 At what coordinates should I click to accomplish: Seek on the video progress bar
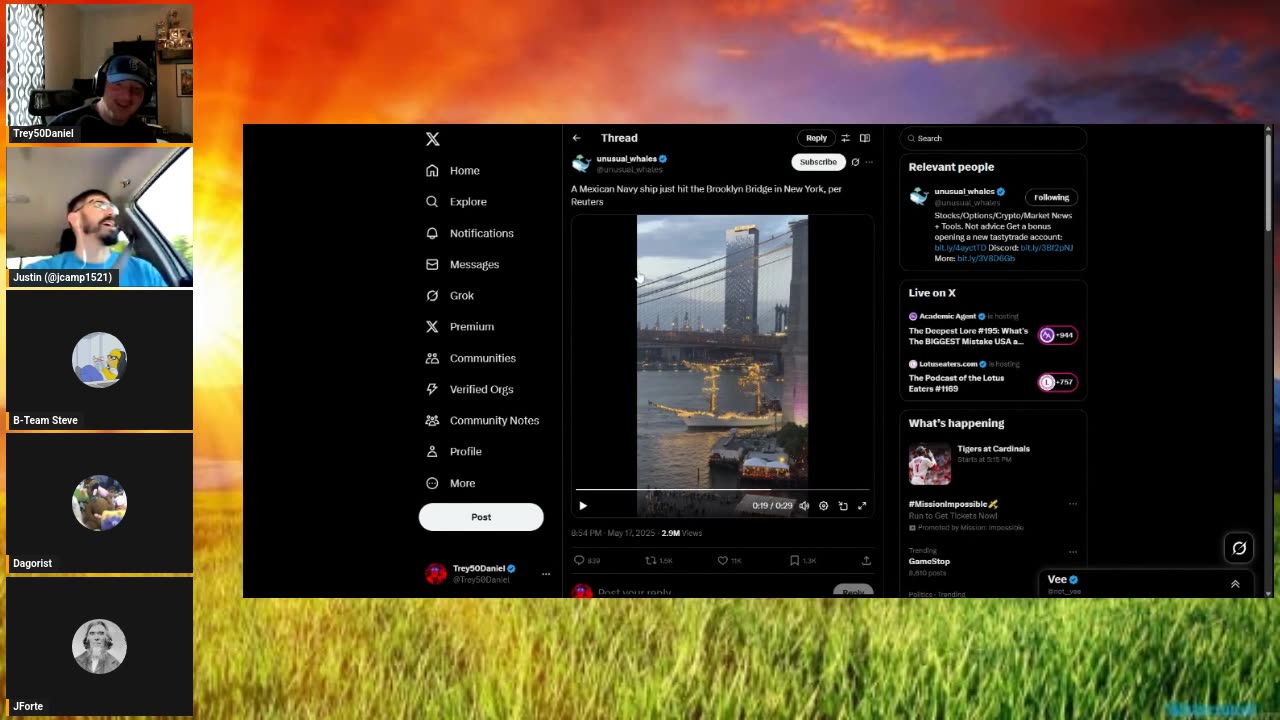pos(722,490)
